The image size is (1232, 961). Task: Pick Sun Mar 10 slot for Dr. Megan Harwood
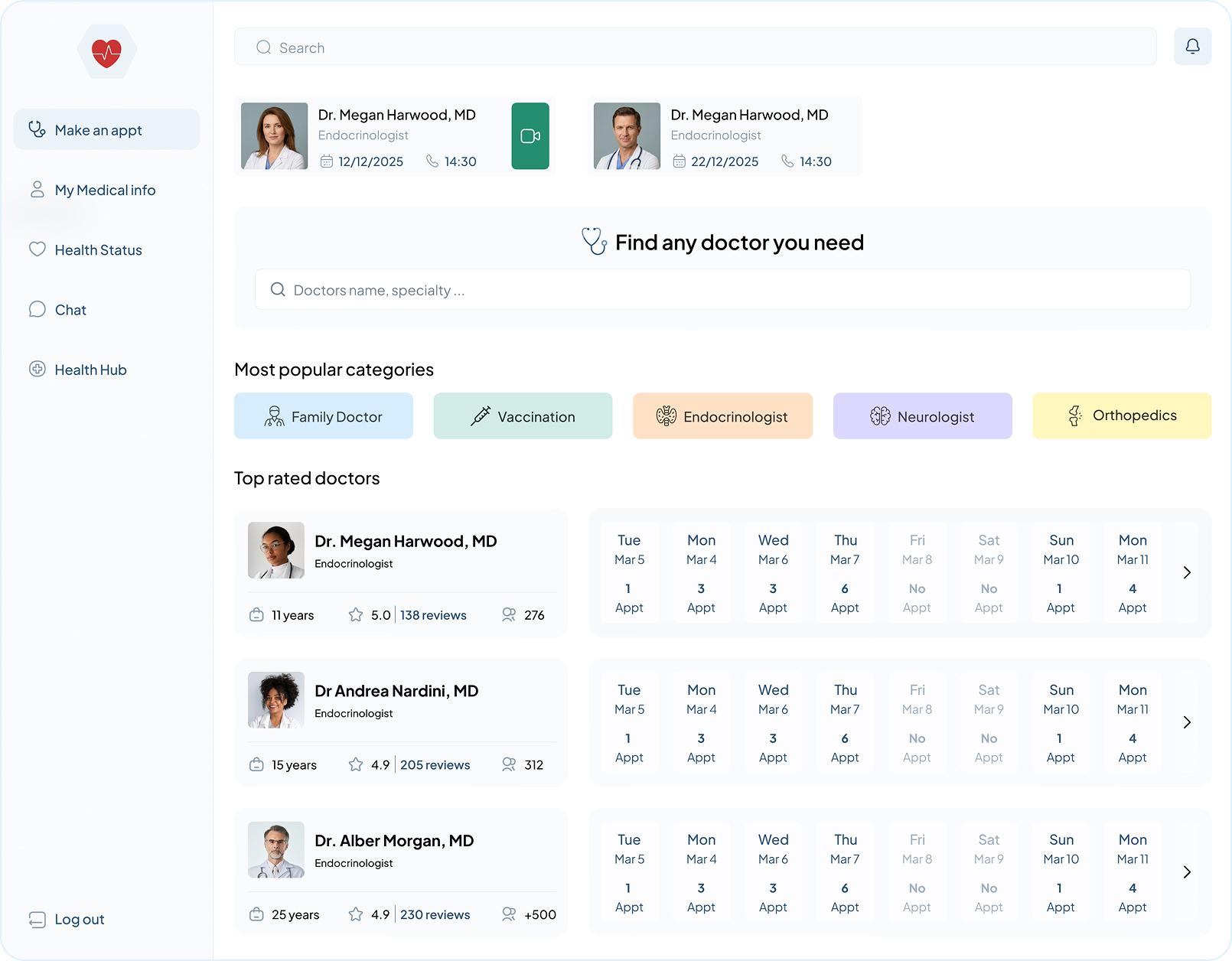tap(1061, 572)
